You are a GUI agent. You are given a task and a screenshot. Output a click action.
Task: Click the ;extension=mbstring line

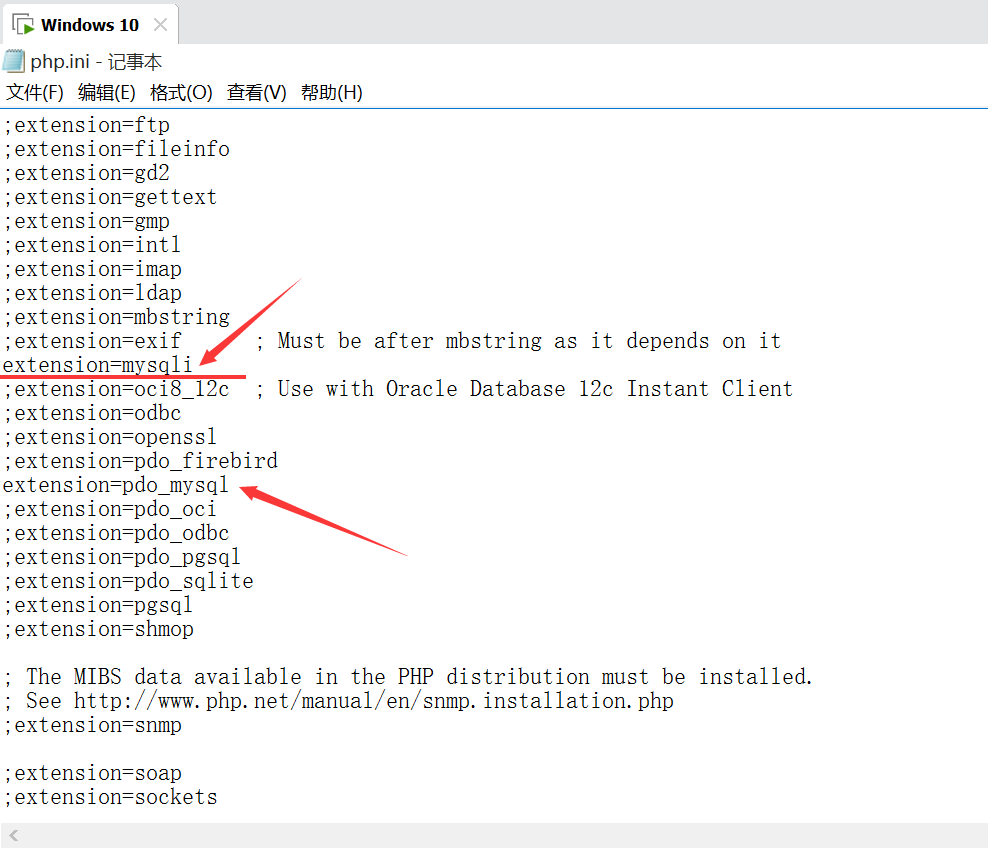point(113,316)
